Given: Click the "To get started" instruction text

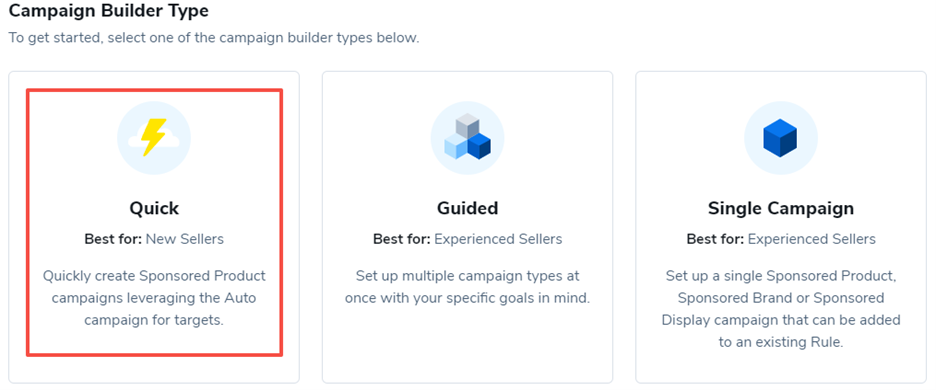Looking at the screenshot, I should [x=214, y=38].
